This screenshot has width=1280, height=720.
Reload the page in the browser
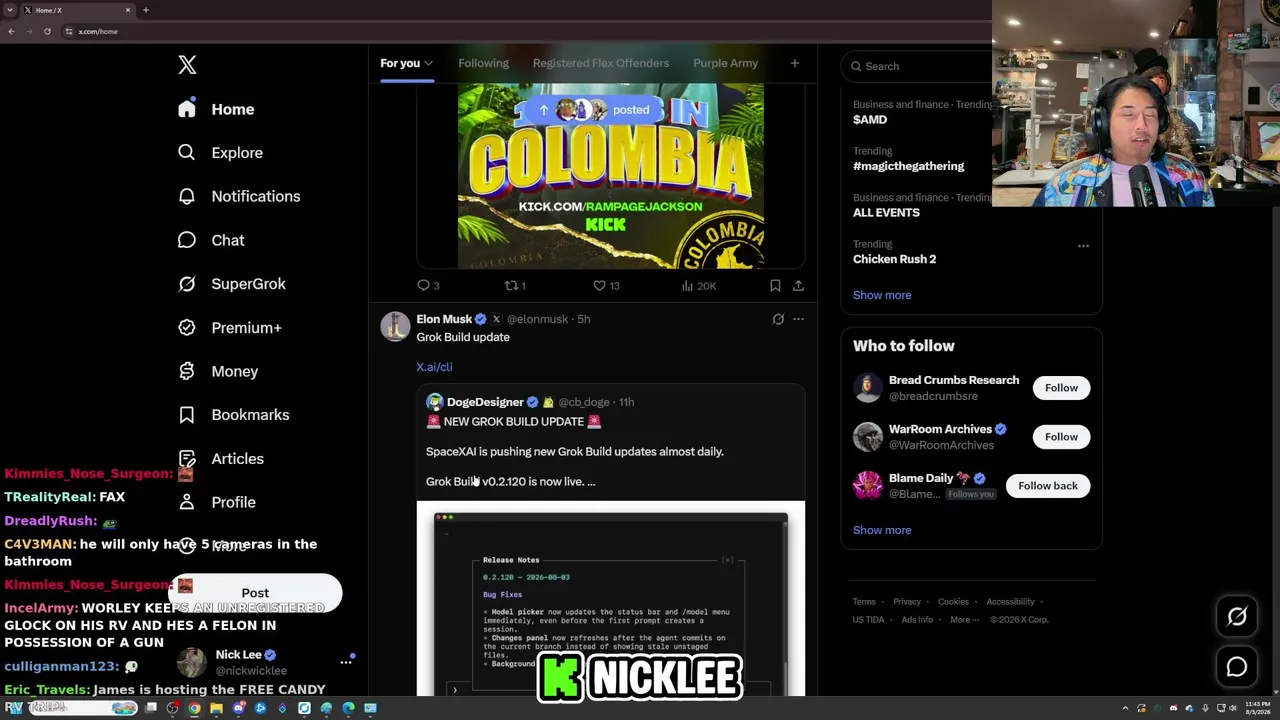[x=47, y=32]
